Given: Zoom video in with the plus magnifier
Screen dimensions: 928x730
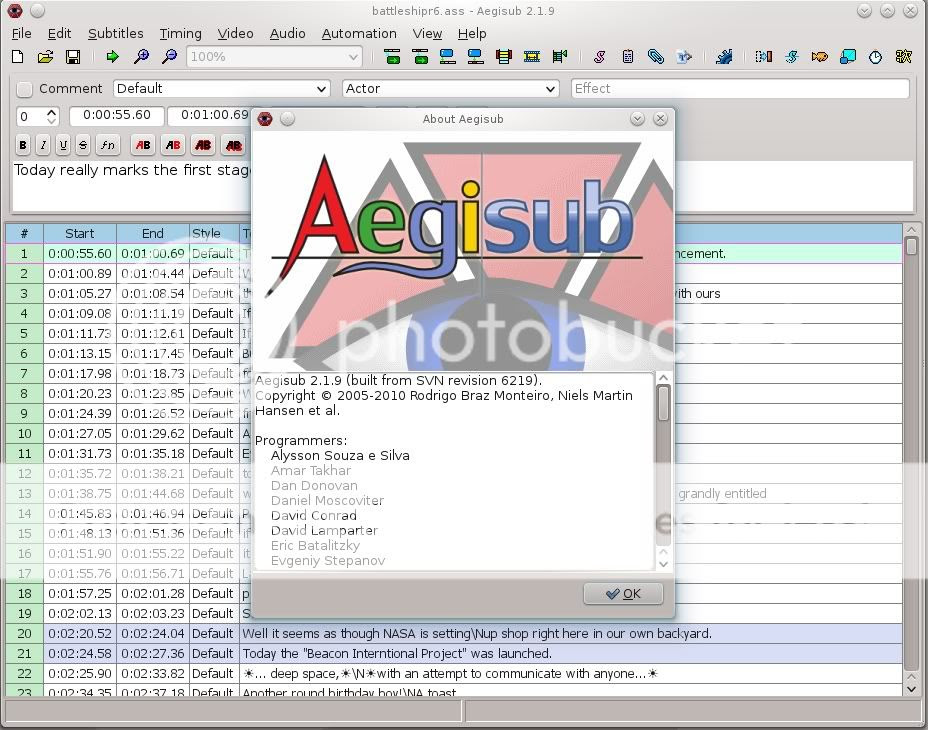Looking at the screenshot, I should coord(141,57).
